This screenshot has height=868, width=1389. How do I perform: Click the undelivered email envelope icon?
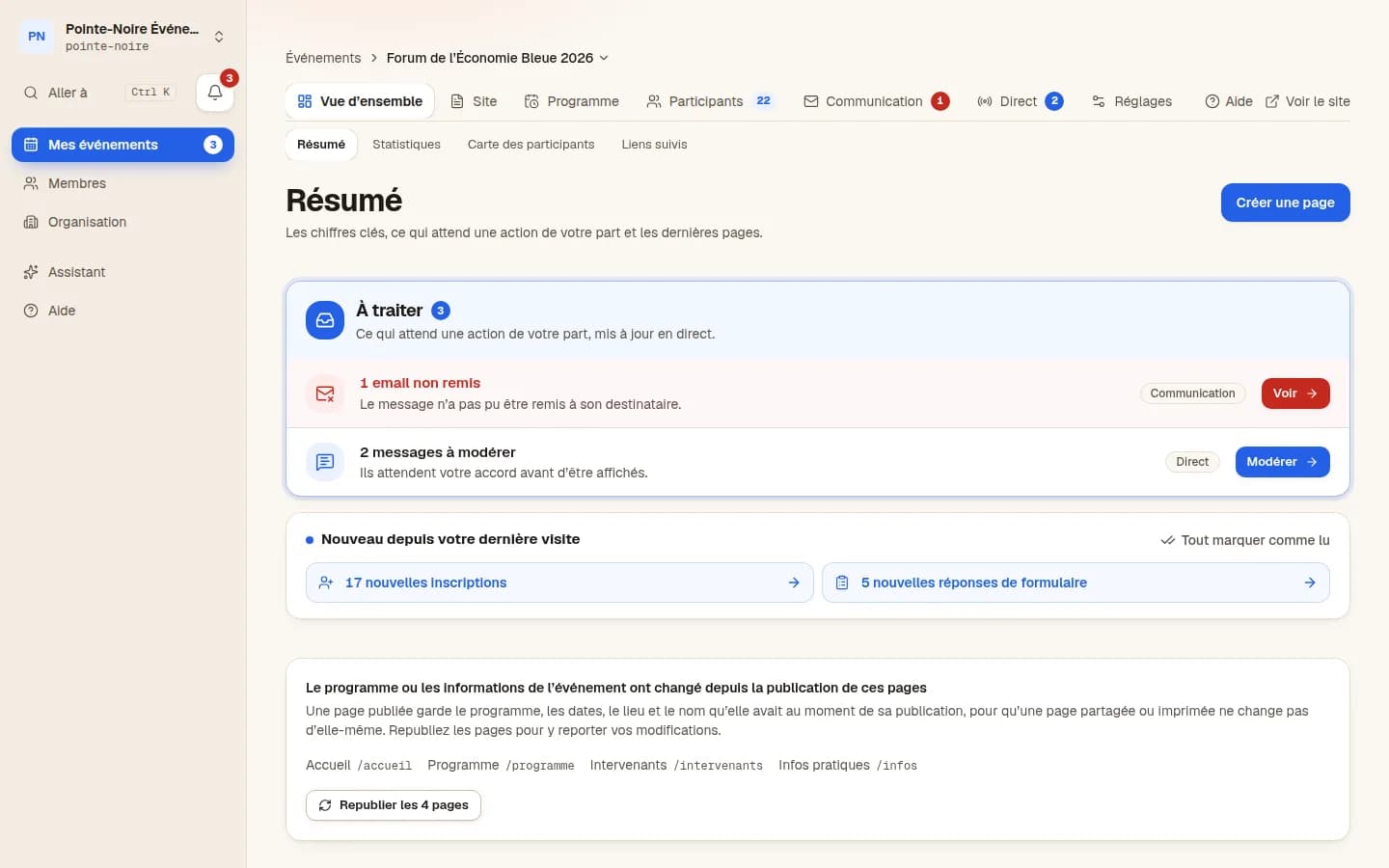[325, 393]
